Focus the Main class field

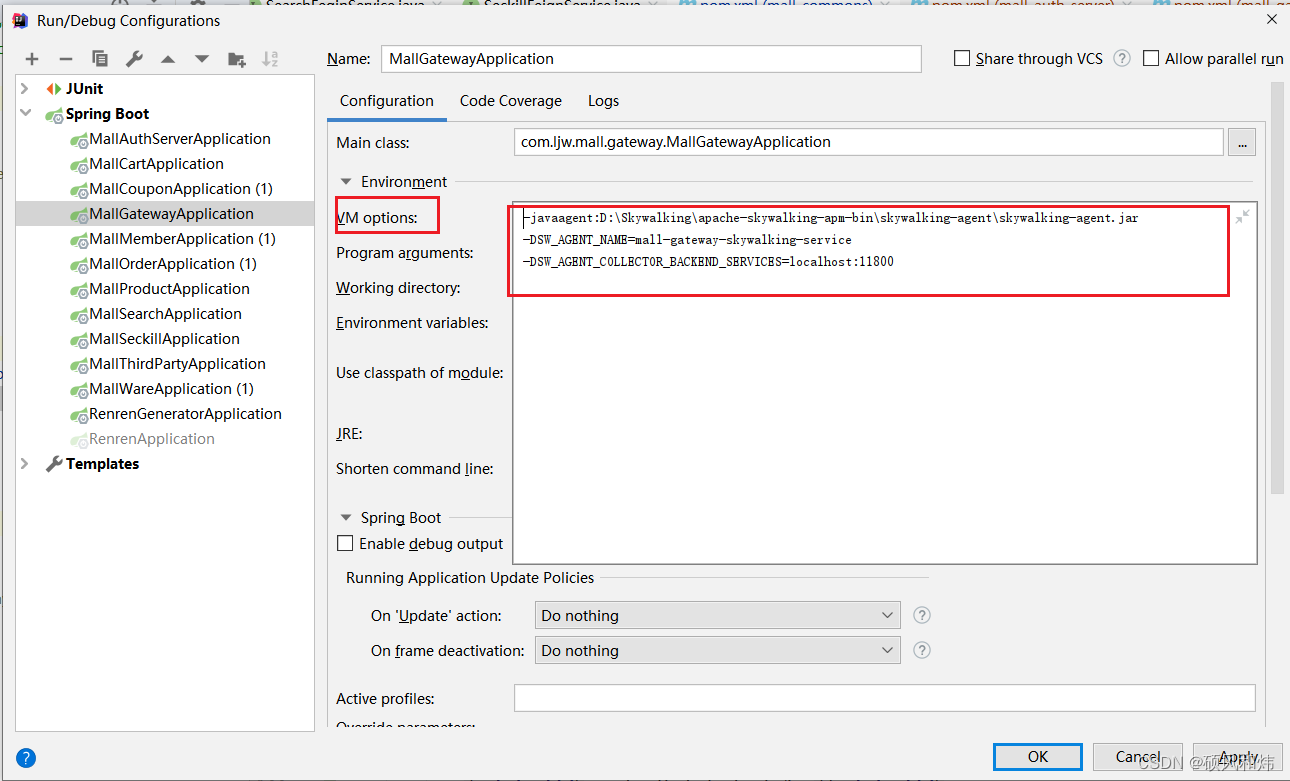[868, 142]
